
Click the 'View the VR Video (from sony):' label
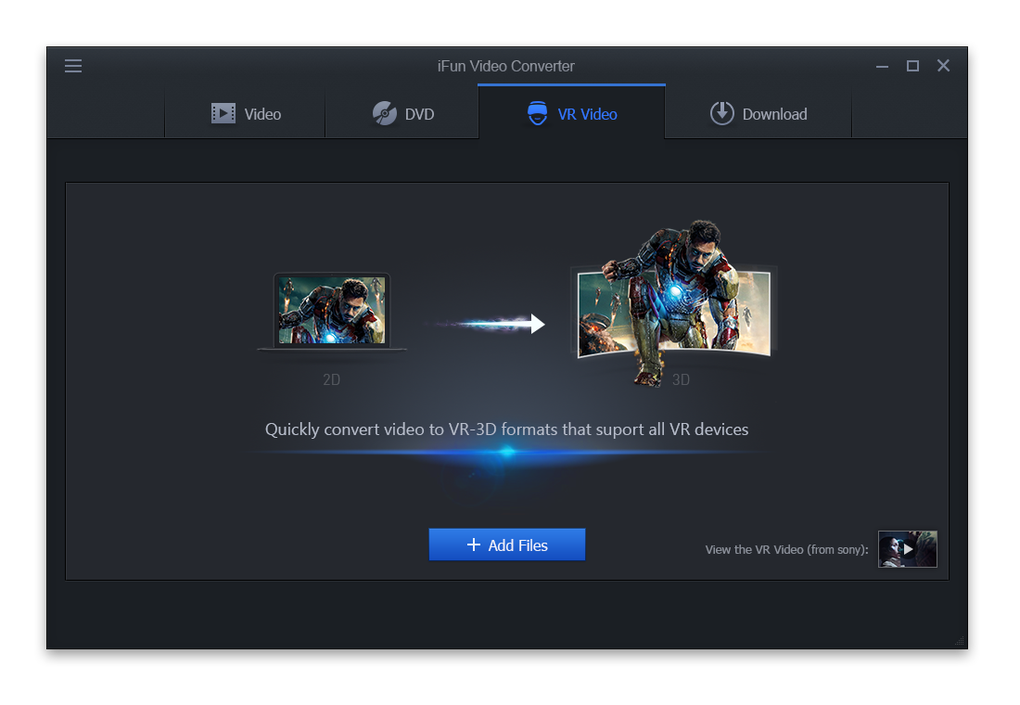[786, 550]
